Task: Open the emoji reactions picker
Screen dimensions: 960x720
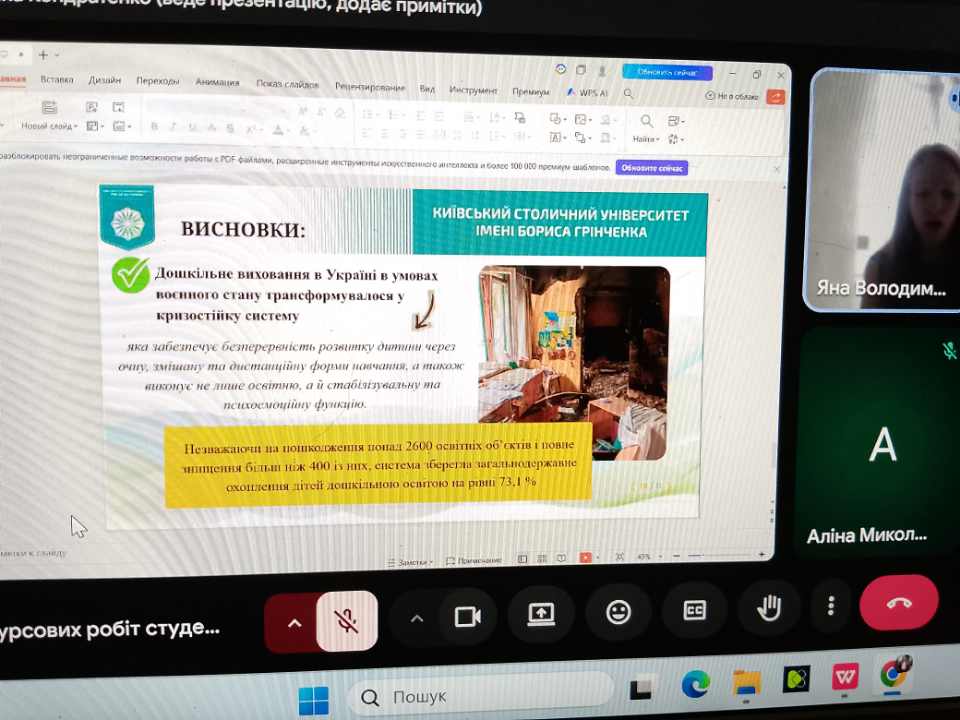Action: [x=618, y=612]
